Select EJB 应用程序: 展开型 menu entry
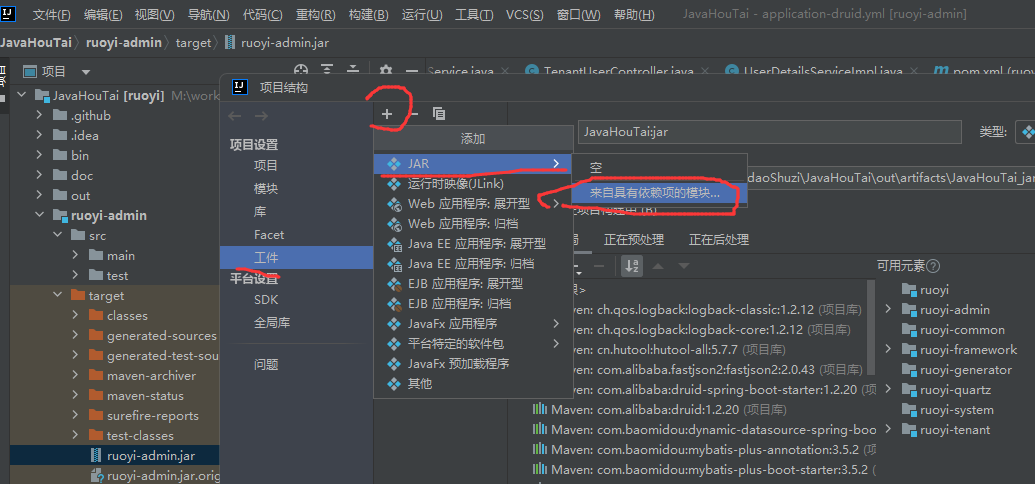Image resolution: width=1035 pixels, height=484 pixels. 473,284
